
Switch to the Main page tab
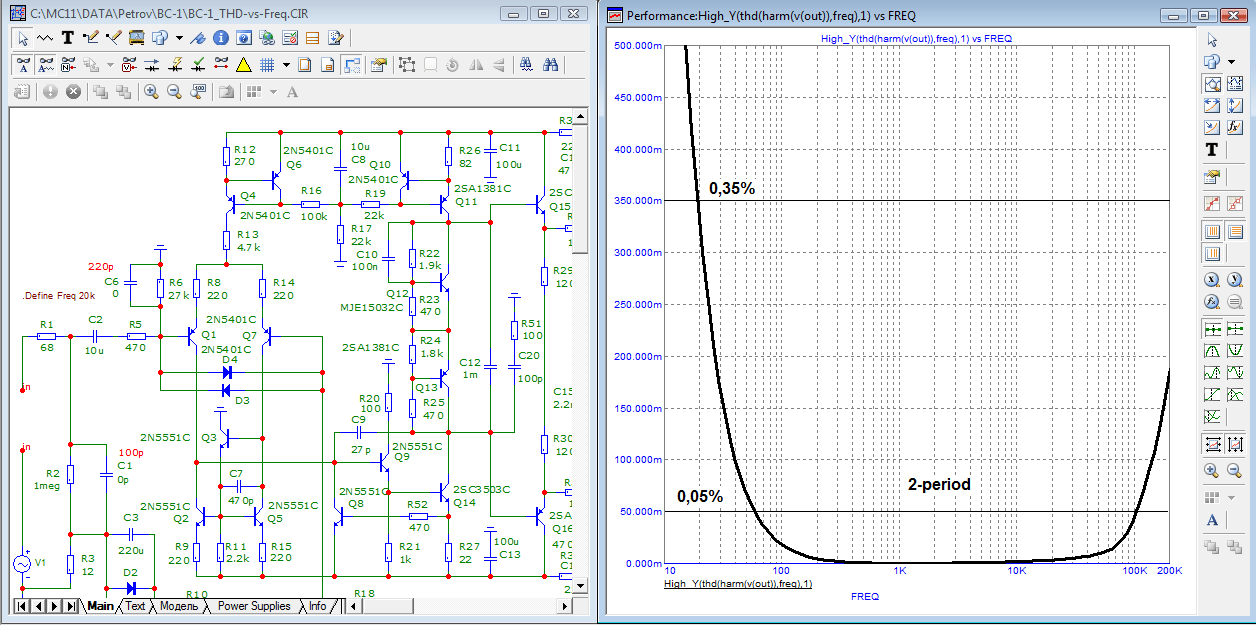pyautogui.click(x=100, y=606)
